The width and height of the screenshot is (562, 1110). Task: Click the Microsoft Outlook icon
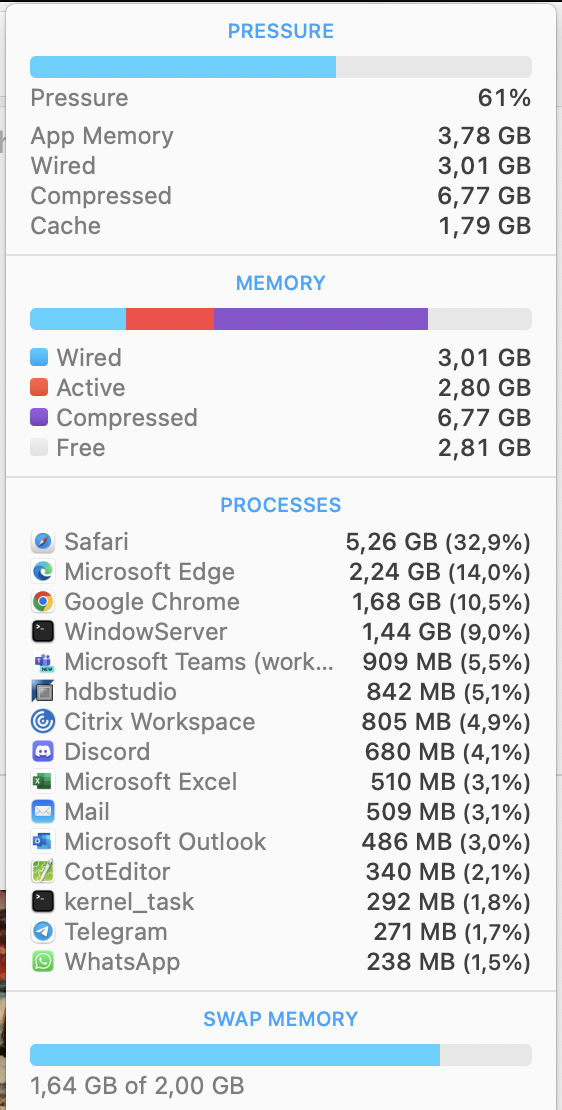(x=42, y=842)
